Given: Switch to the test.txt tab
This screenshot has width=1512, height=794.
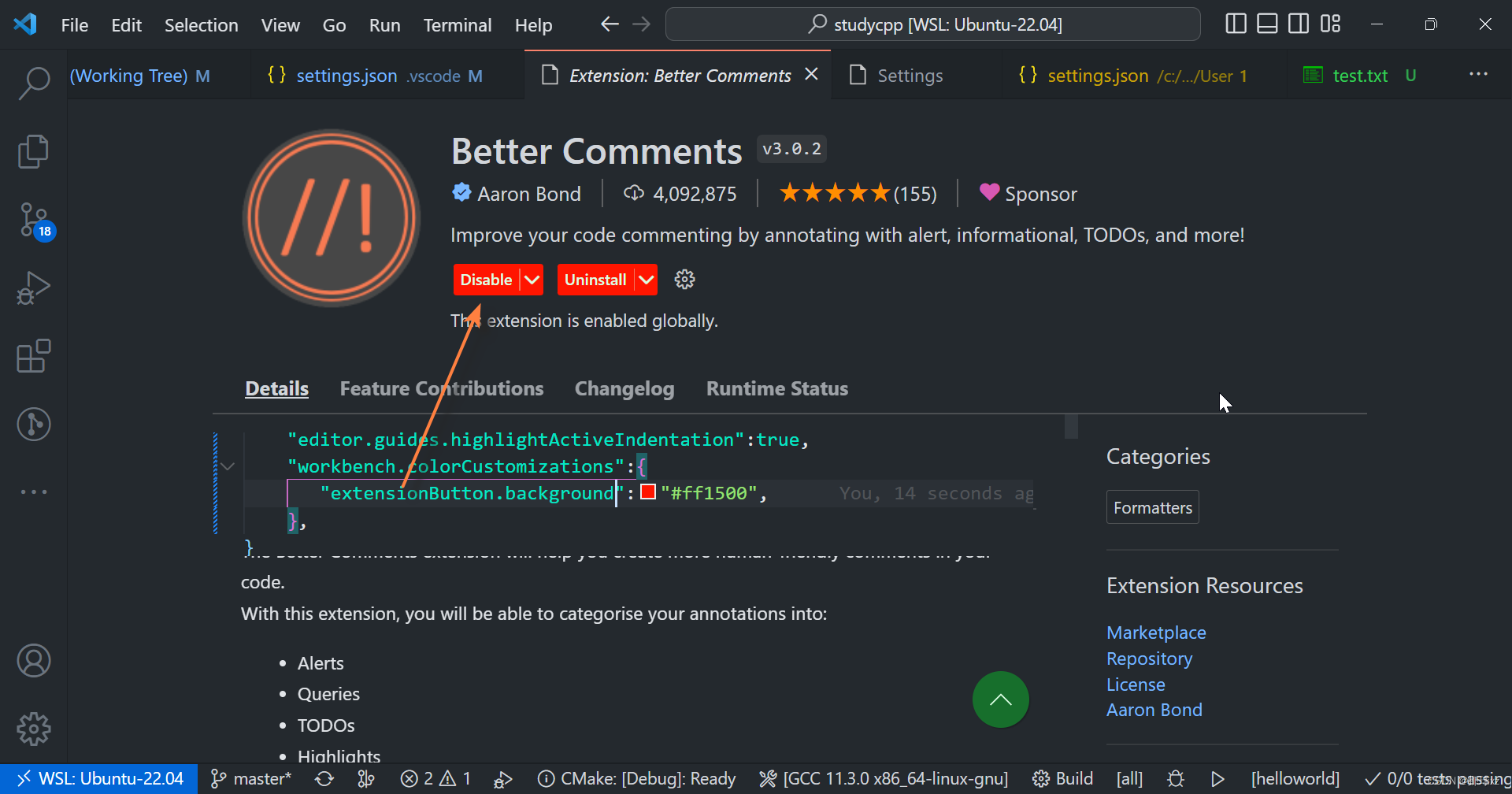Looking at the screenshot, I should pyautogui.click(x=1360, y=76).
